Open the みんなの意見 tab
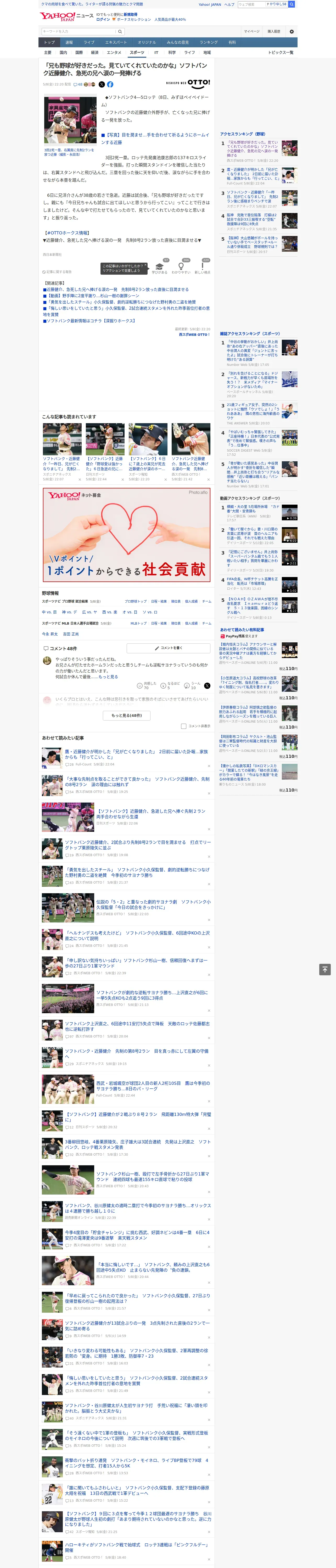The height and width of the screenshot is (1568, 336). (x=177, y=43)
